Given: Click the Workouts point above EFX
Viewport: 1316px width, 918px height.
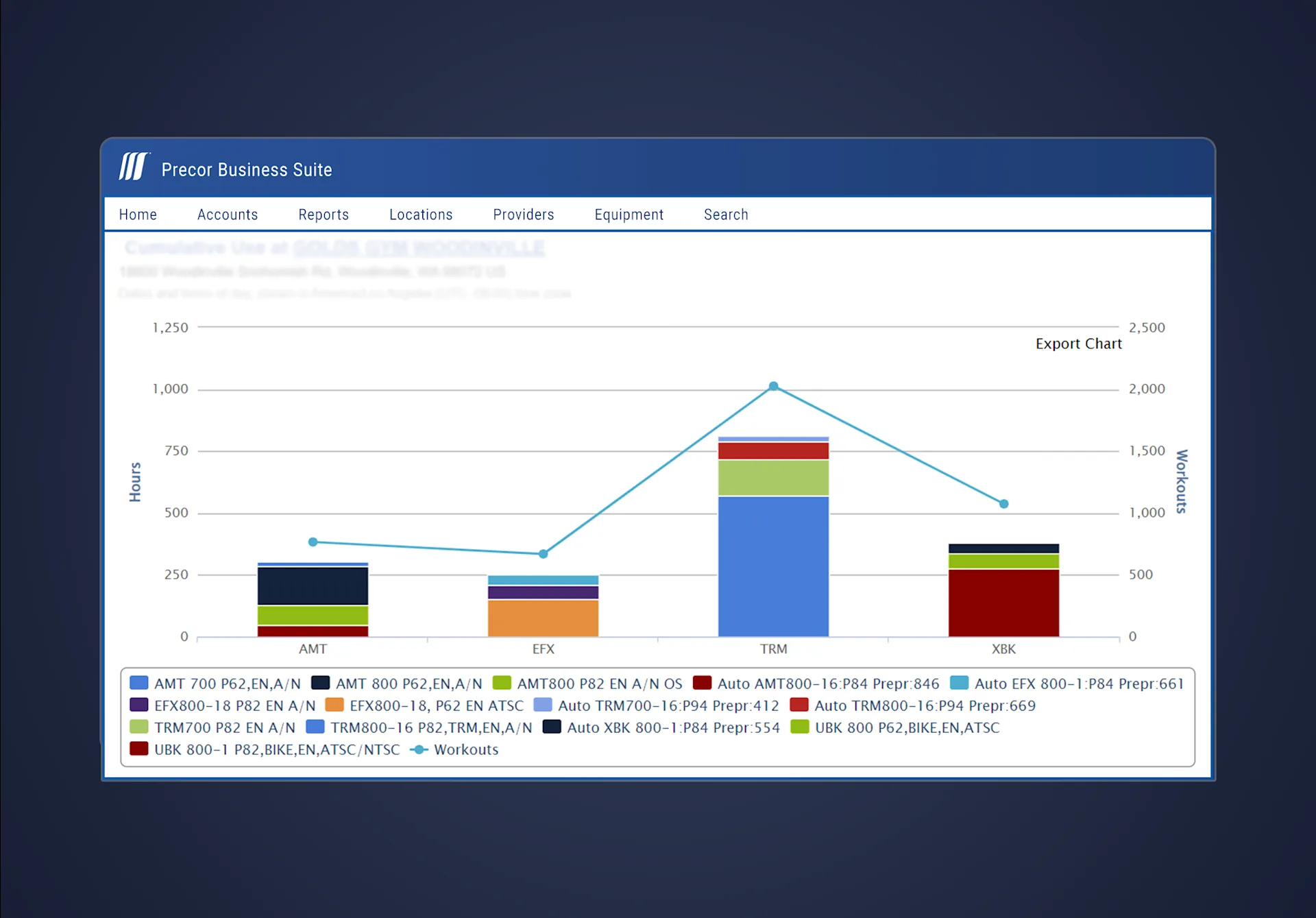Looking at the screenshot, I should point(543,553).
